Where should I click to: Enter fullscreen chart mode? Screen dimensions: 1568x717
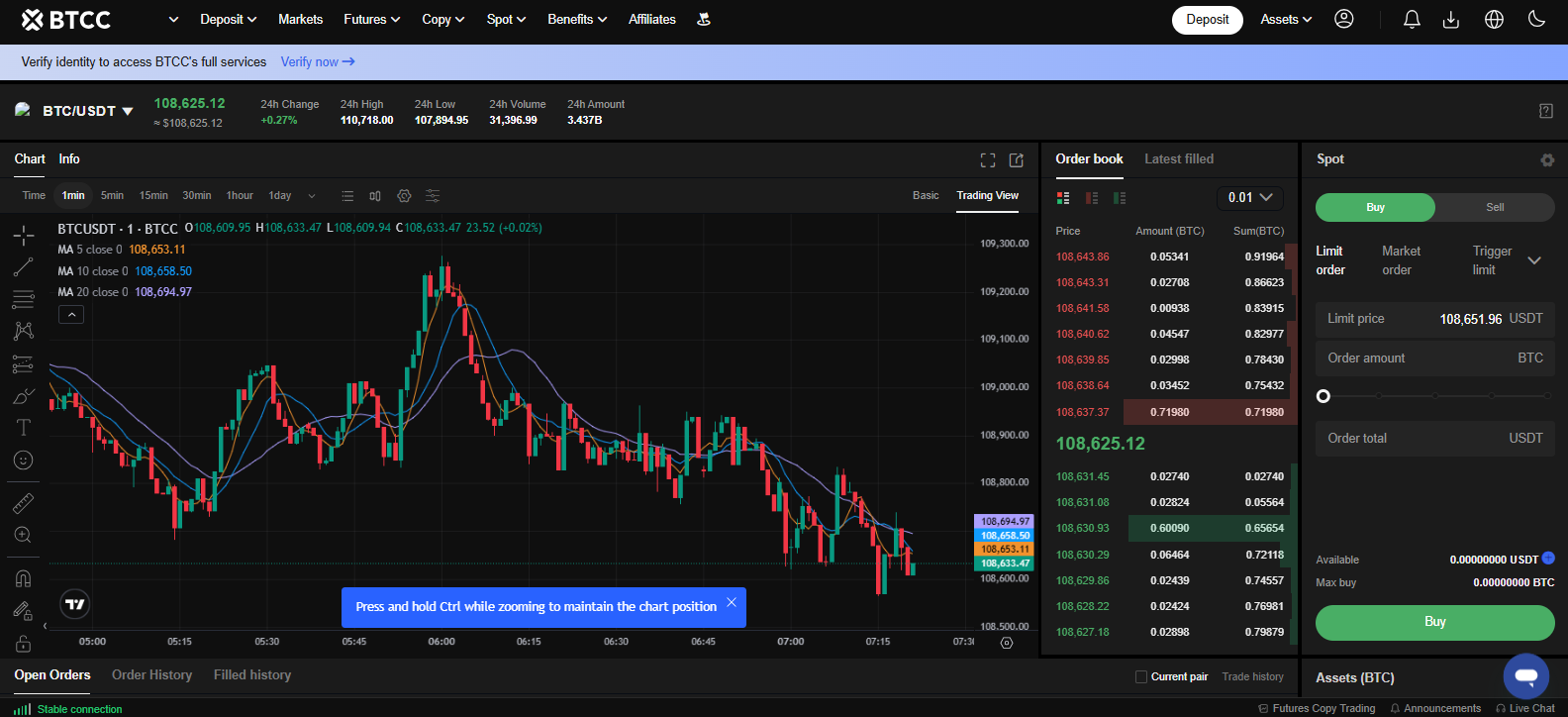tap(988, 160)
